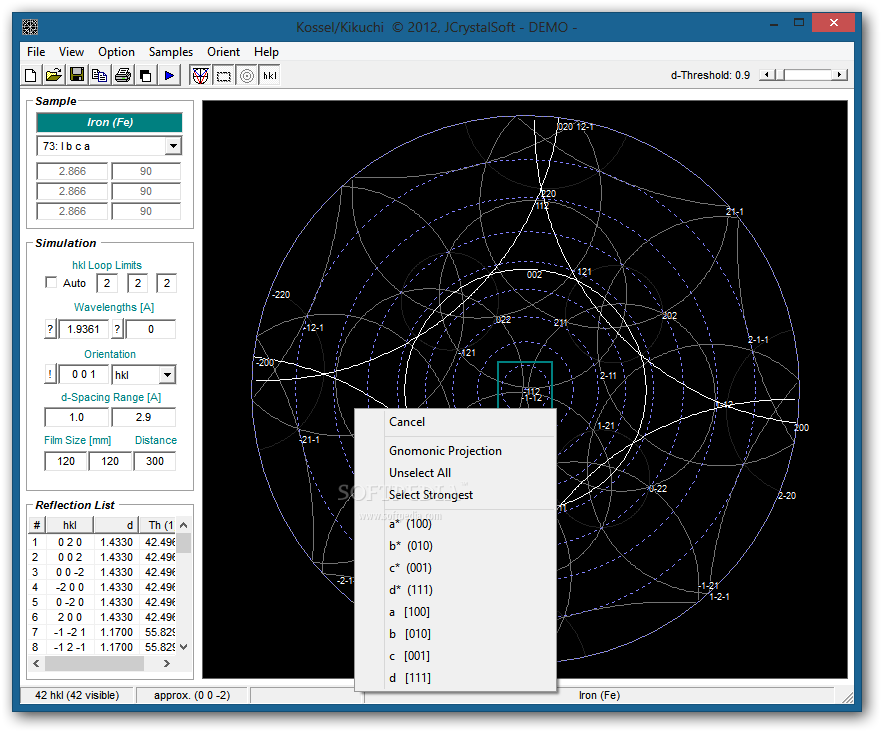Click the Kossel/Kikuchi app icon in title bar
The width and height of the screenshot is (882, 732).
[x=30, y=26]
